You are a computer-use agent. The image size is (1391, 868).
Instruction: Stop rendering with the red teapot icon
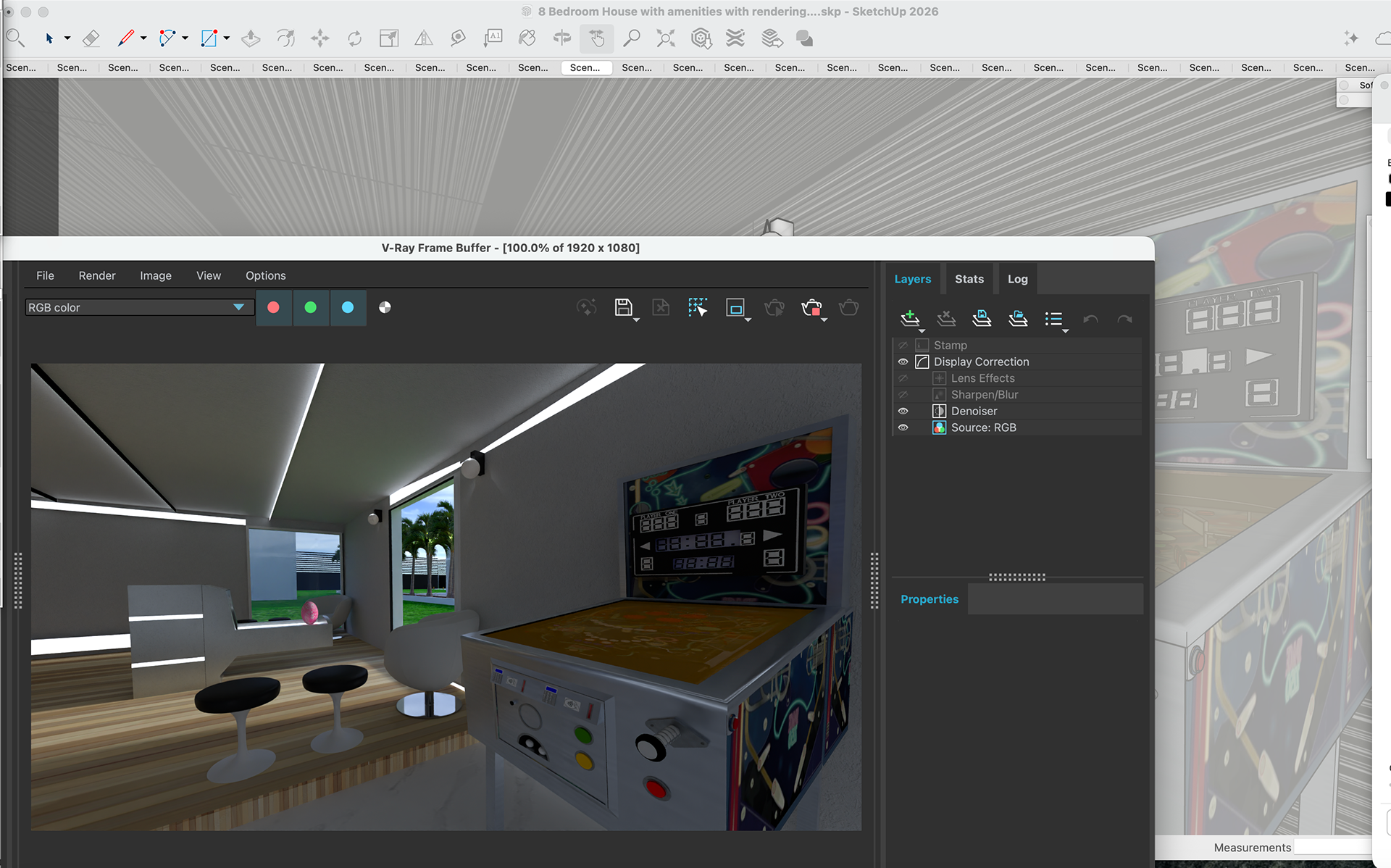(x=811, y=307)
